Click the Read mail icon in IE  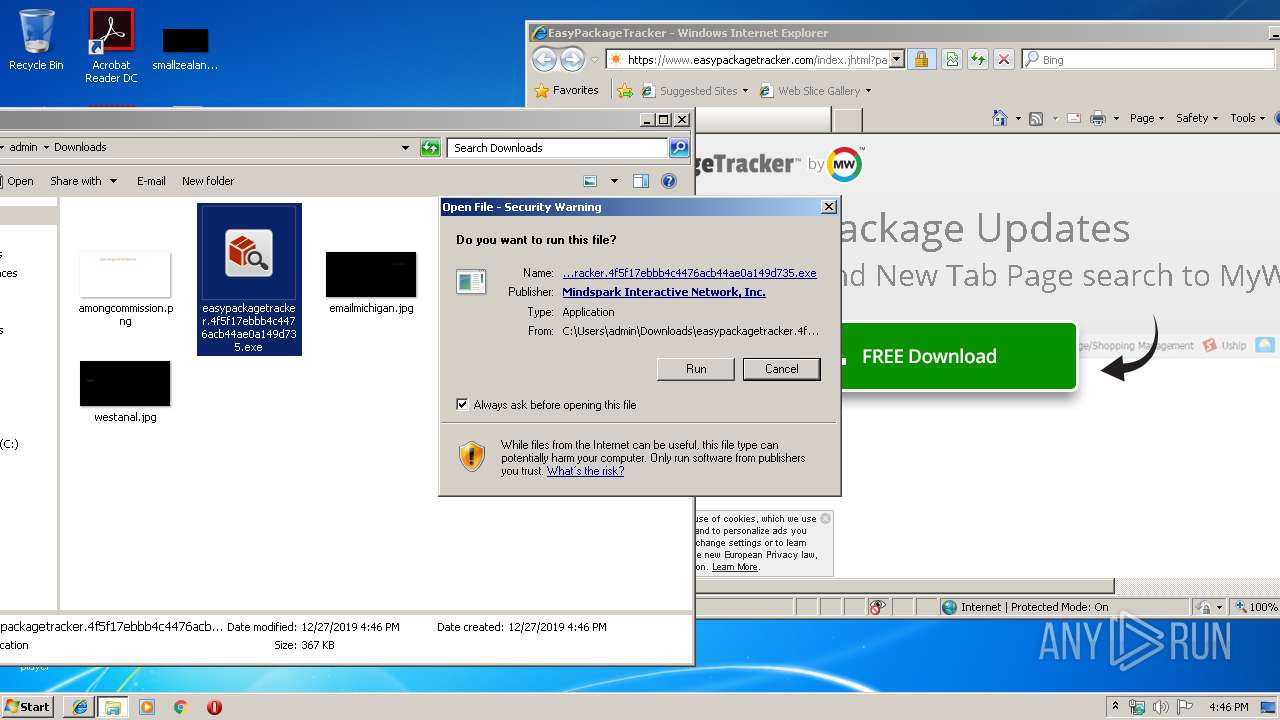1074,118
